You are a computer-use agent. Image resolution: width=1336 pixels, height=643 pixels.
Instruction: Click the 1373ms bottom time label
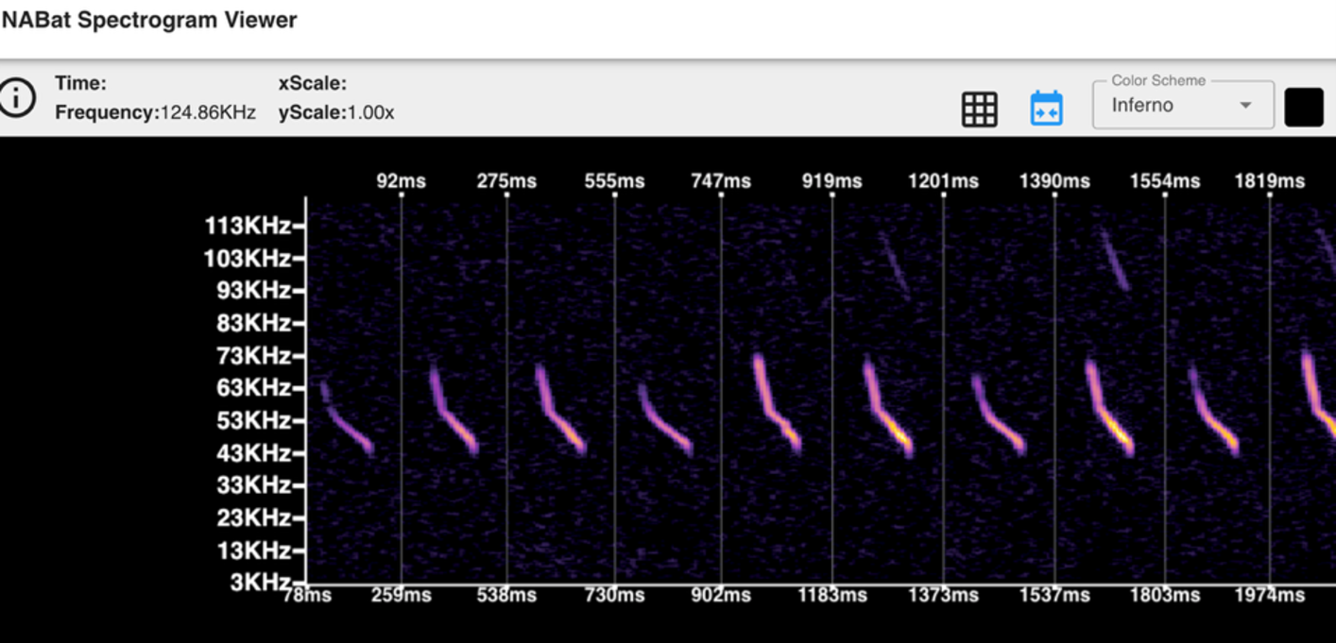tap(943, 595)
